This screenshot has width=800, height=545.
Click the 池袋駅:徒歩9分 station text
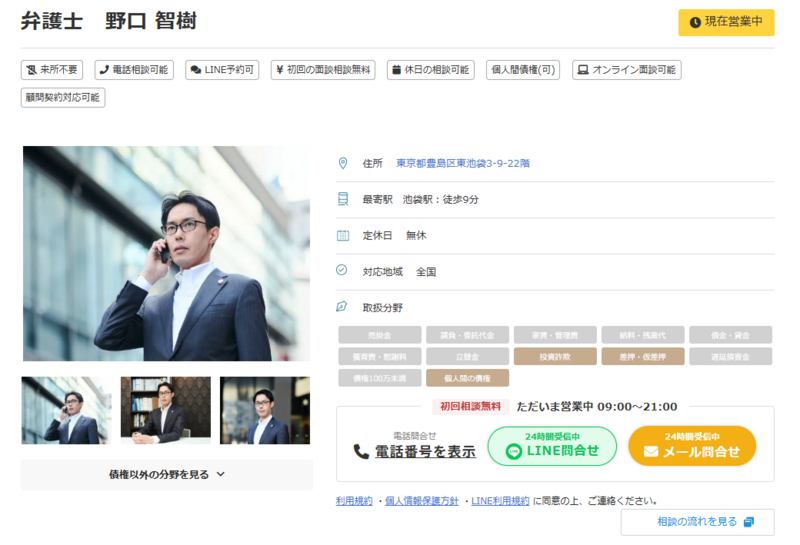(x=441, y=200)
